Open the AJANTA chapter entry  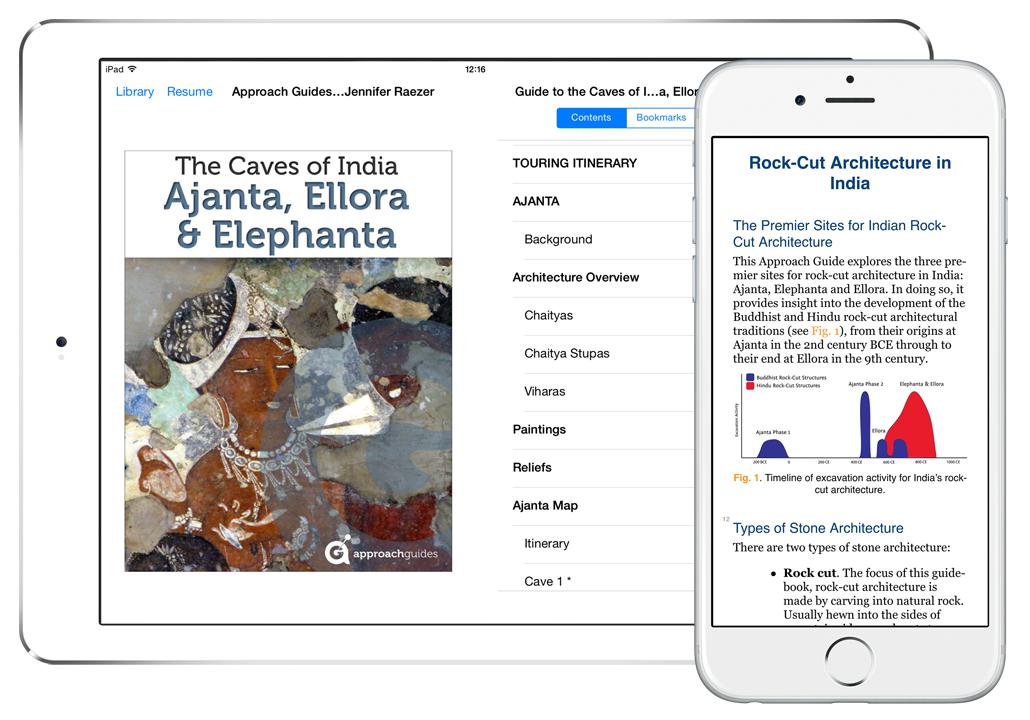point(536,201)
